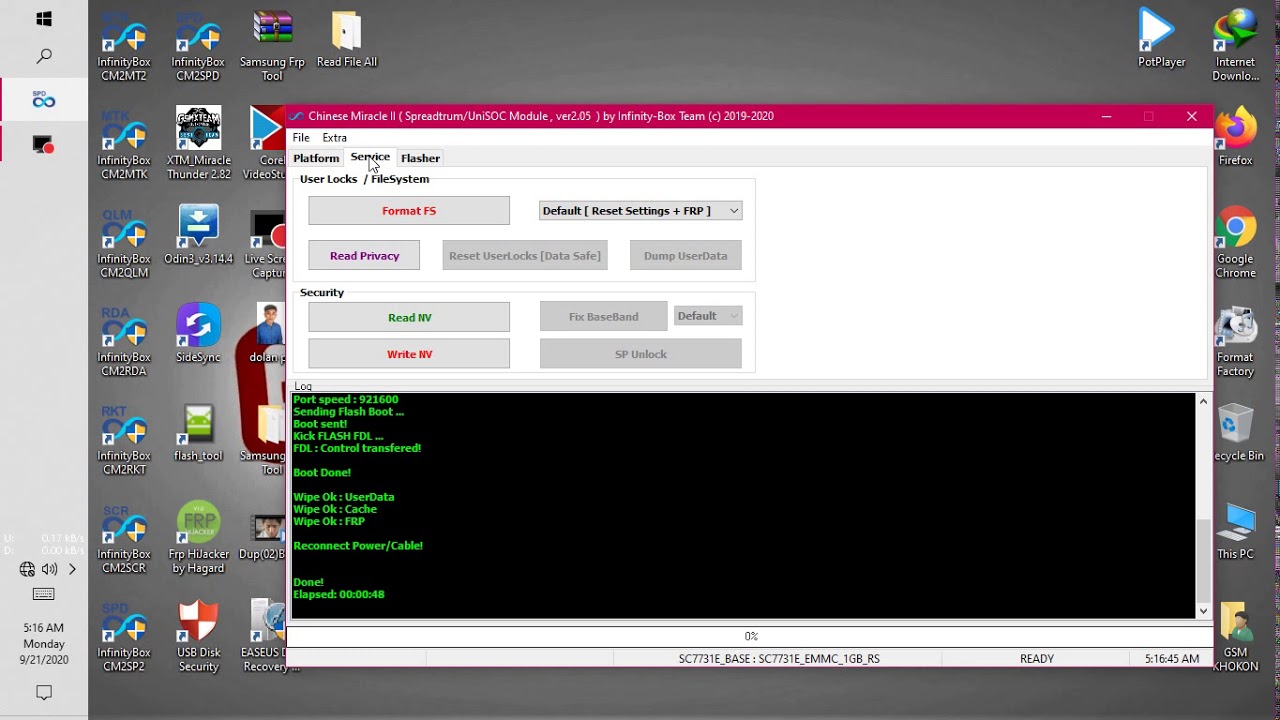Screen dimensions: 1280x720
Task: Click Read NV button
Action: 409,317
